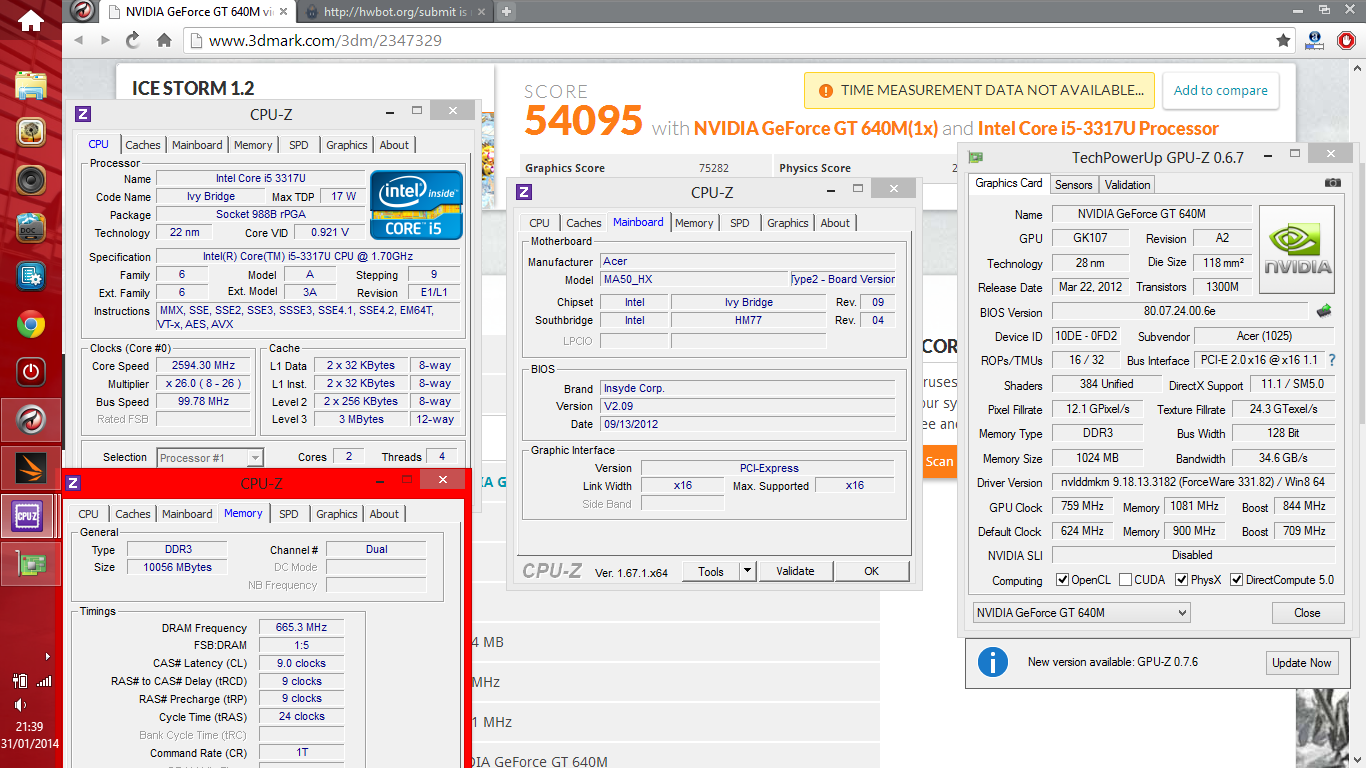Toggle the PhysX checkbox in GPU-Z

(x=1182, y=580)
